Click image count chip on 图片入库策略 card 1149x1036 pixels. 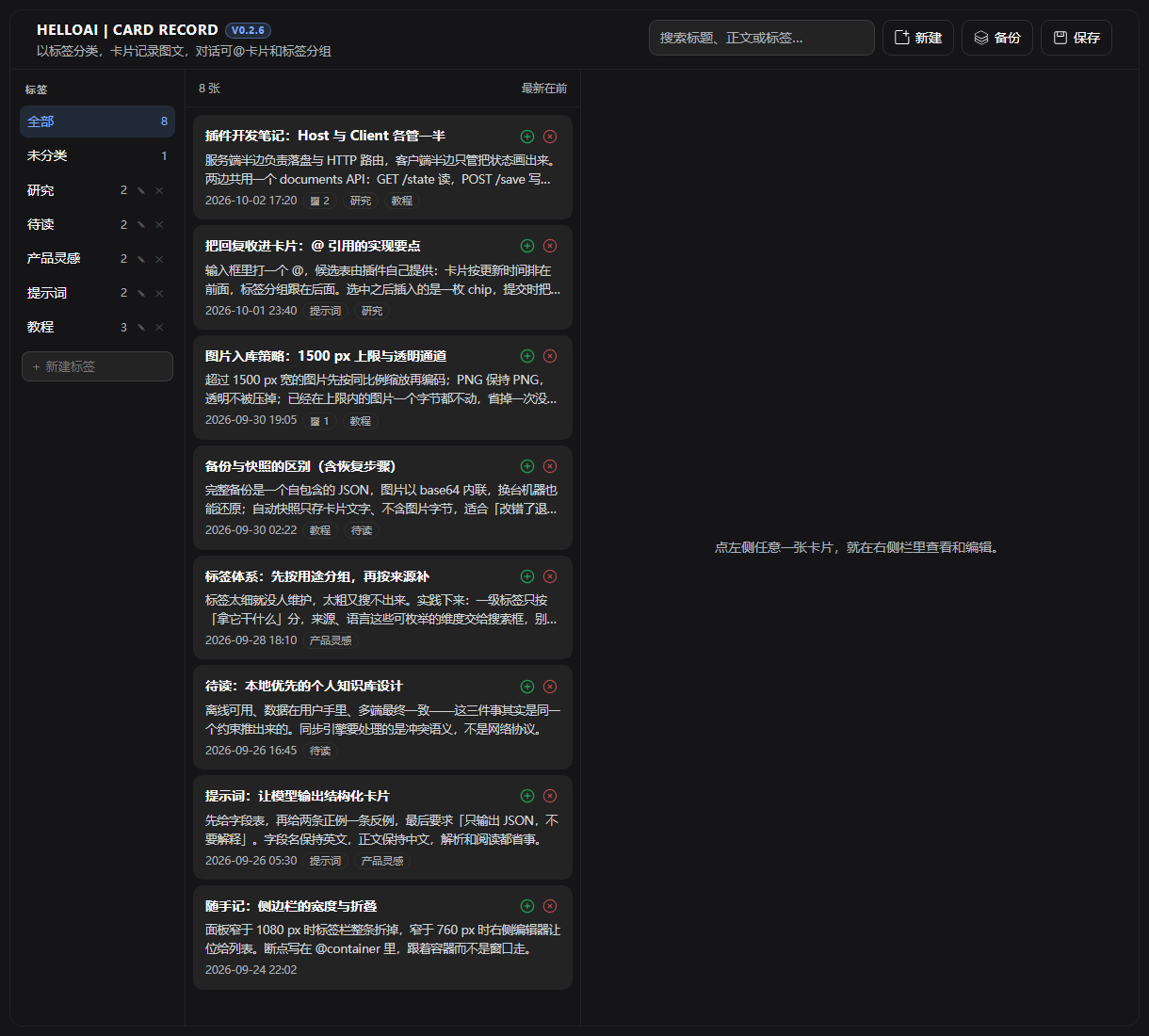coord(320,421)
